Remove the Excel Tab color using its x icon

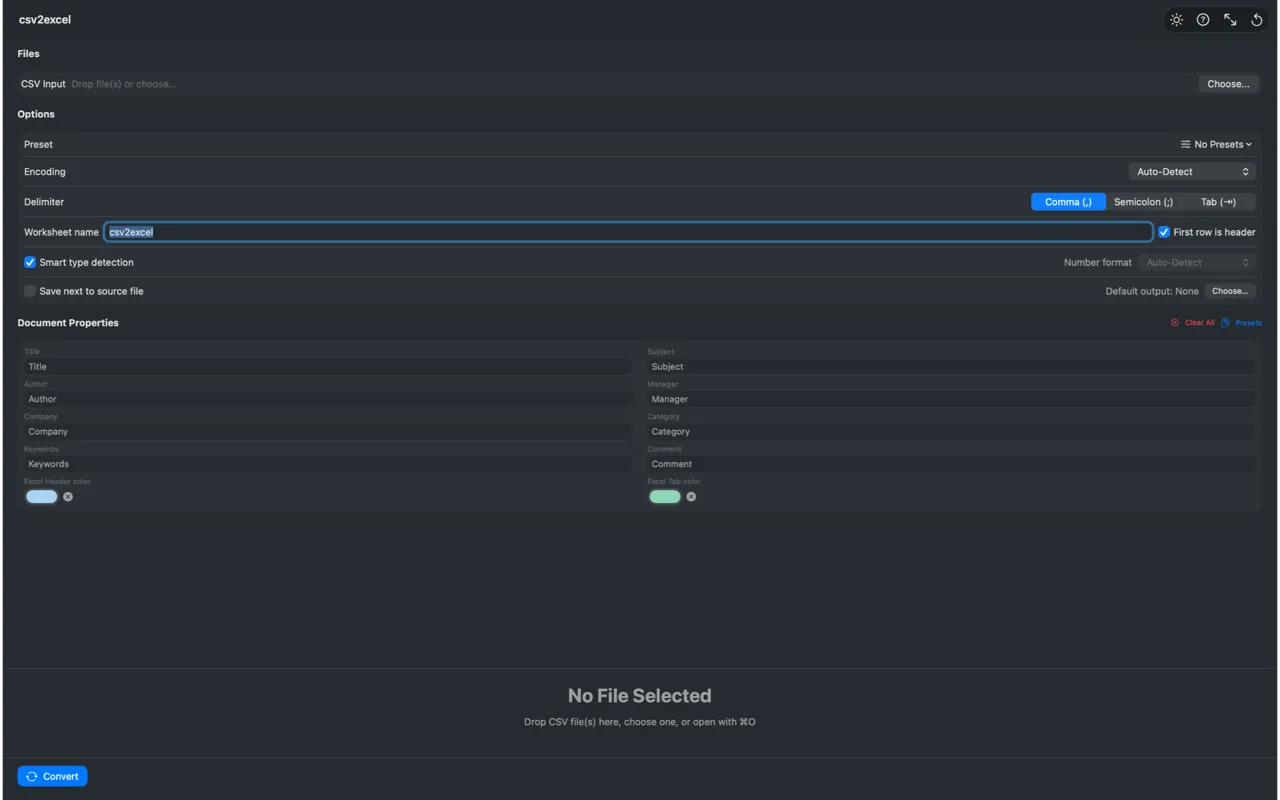[691, 496]
